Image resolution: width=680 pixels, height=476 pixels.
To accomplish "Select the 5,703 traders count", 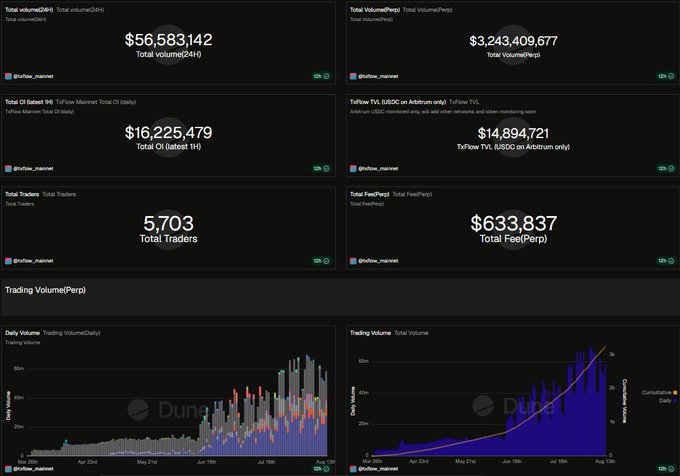I will coord(169,224).
